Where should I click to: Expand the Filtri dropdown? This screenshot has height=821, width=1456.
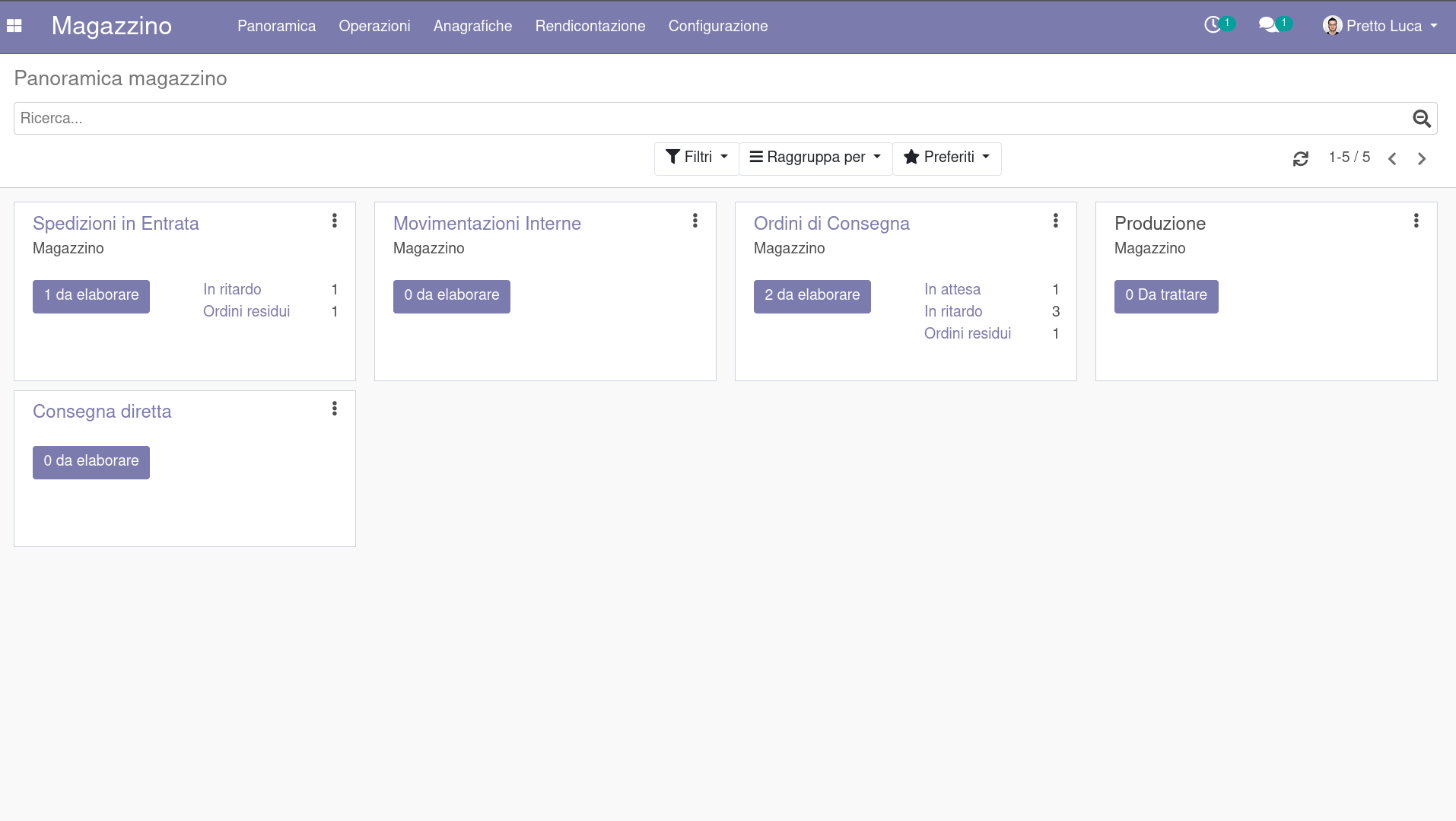(x=696, y=158)
